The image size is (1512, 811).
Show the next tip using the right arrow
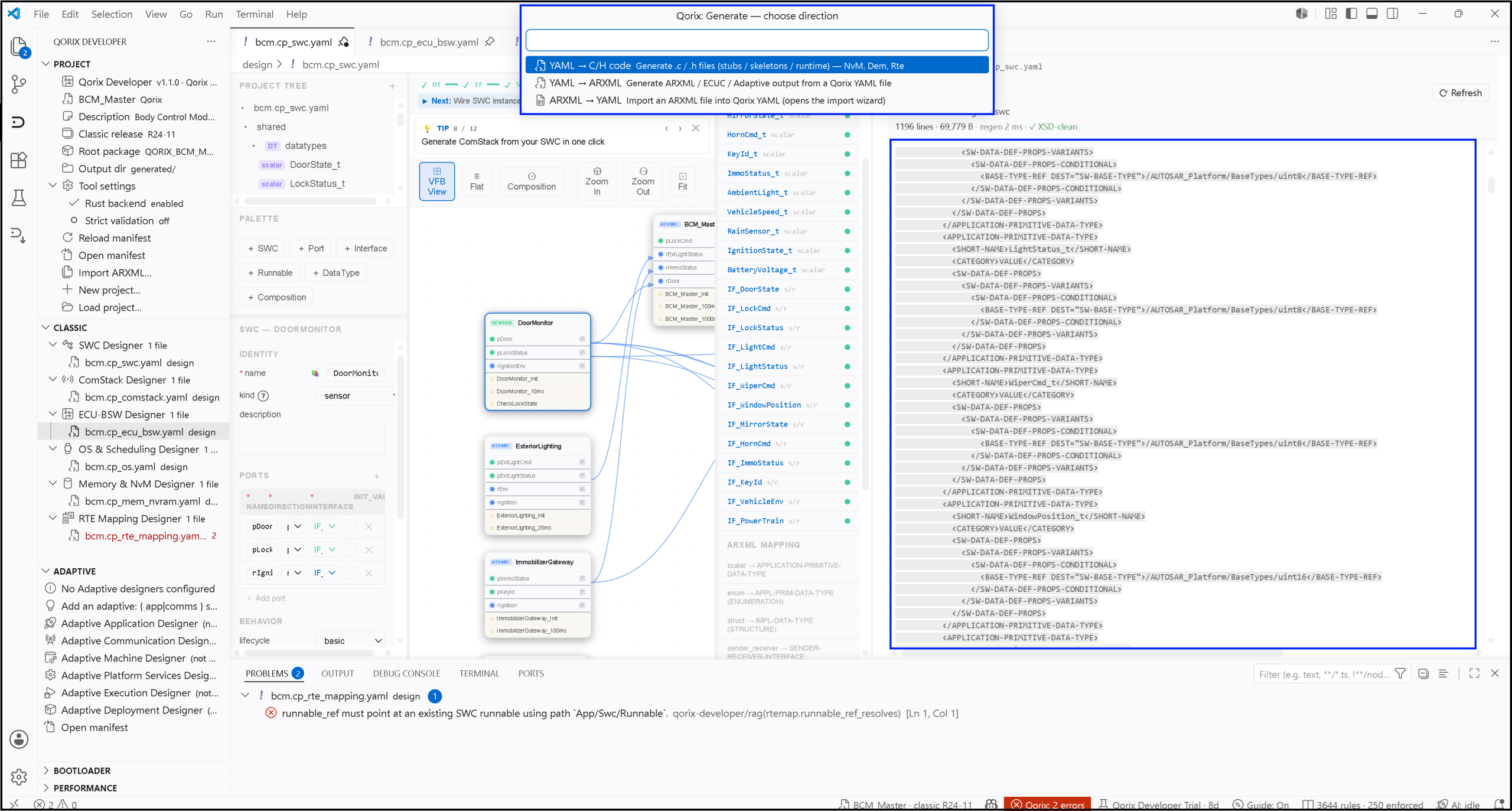680,128
